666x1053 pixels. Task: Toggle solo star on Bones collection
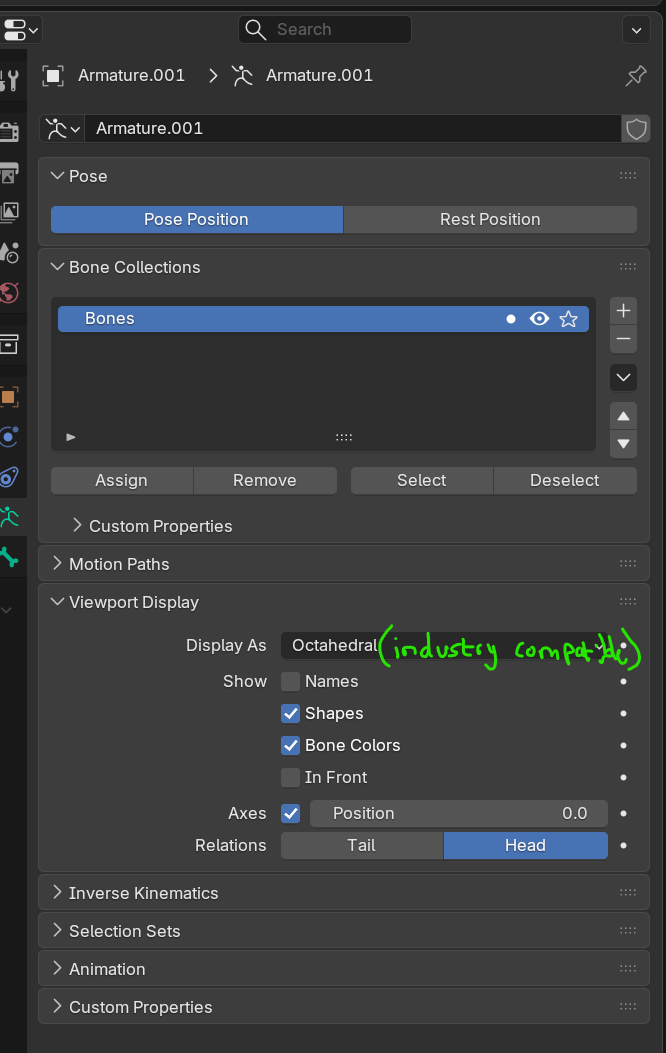pos(569,319)
